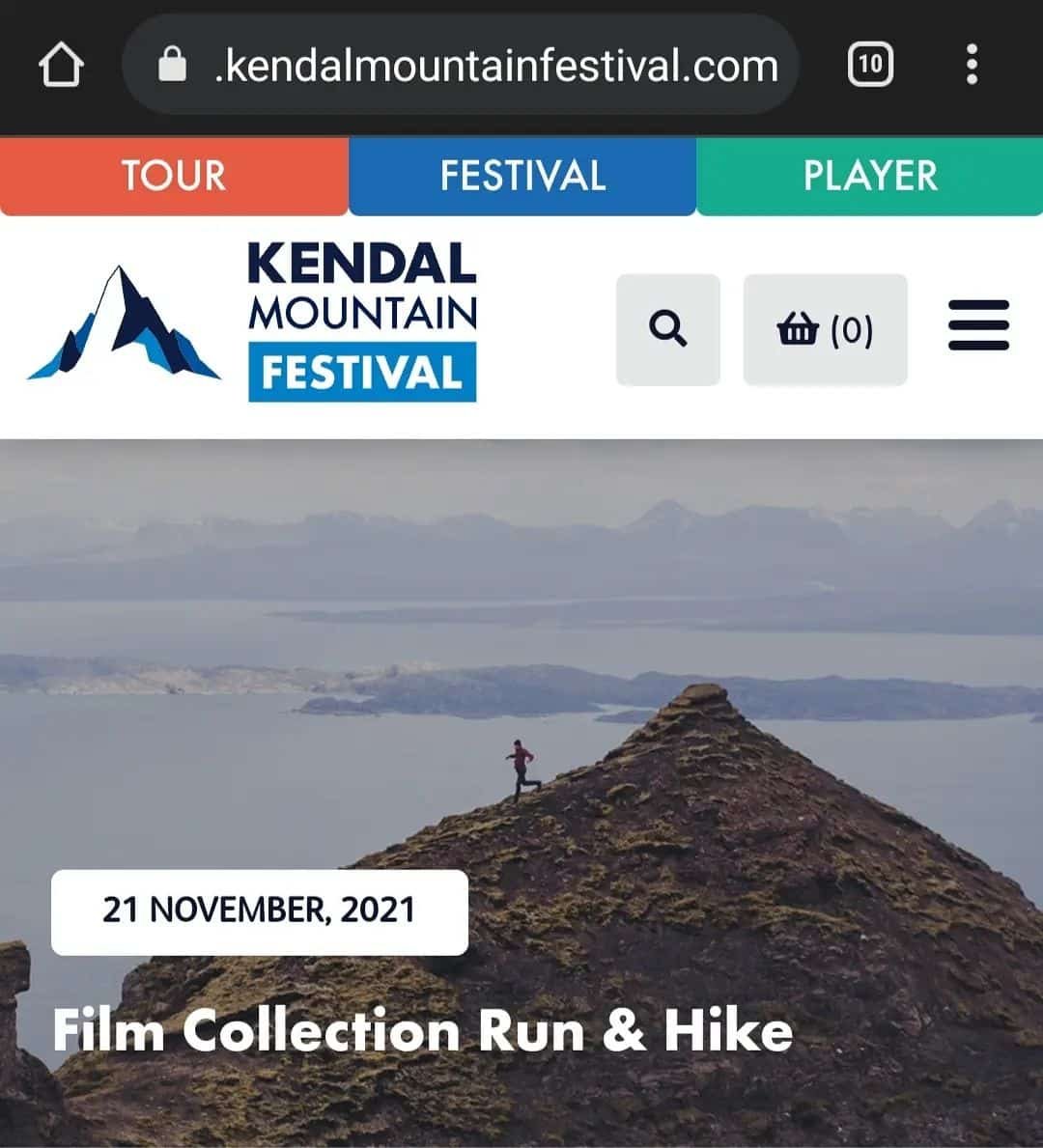
Task: Switch to the PLAYER tab
Action: (x=870, y=176)
